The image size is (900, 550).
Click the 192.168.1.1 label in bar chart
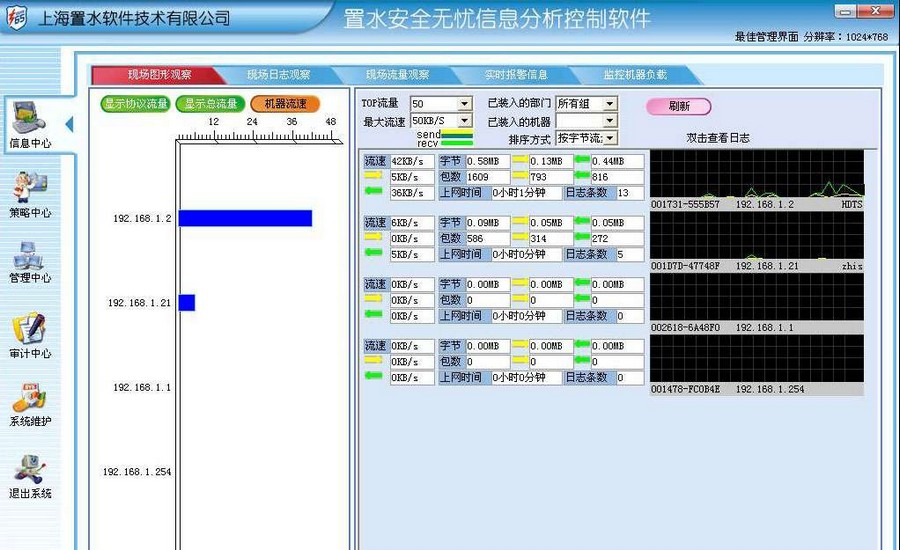point(142,388)
